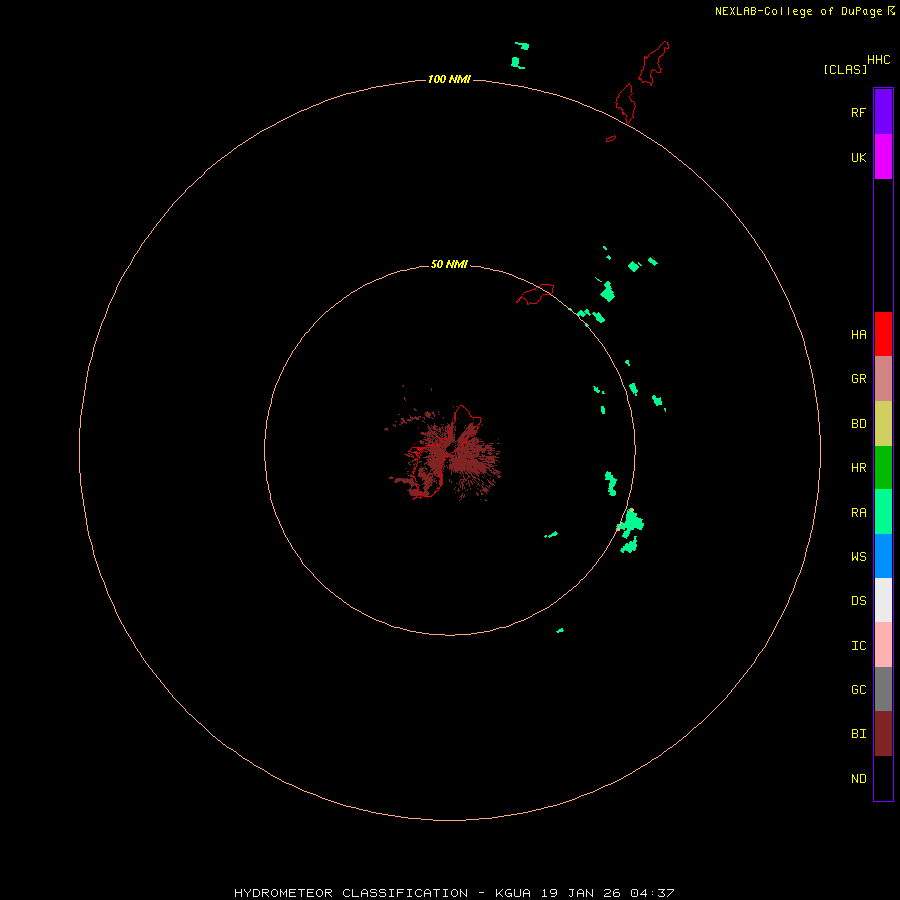Click the 'HHC' product label
The height and width of the screenshot is (900, 900).
[x=878, y=60]
